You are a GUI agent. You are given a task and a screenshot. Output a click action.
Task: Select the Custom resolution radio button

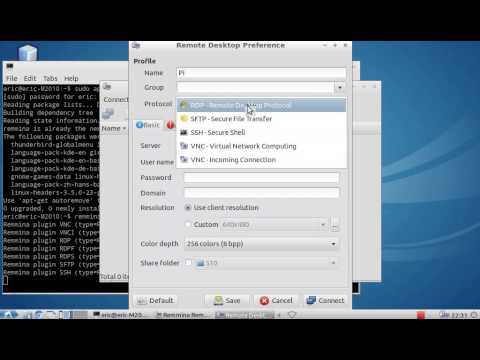[x=188, y=224]
